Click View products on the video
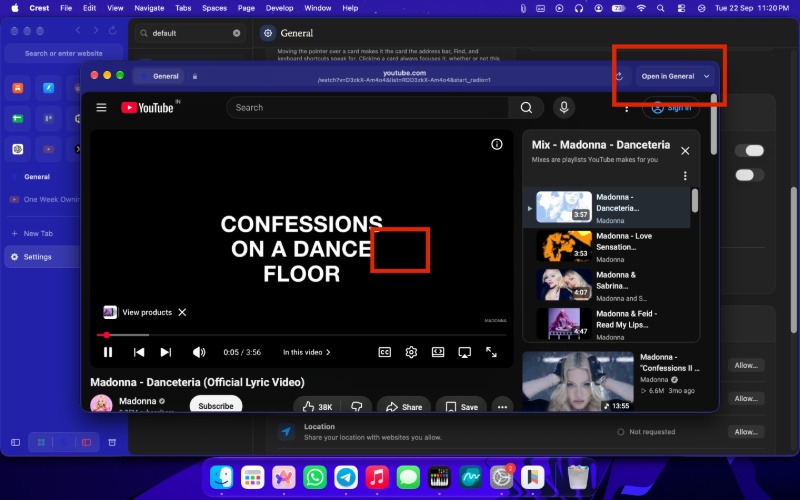The height and width of the screenshot is (500, 800). pyautogui.click(x=147, y=312)
